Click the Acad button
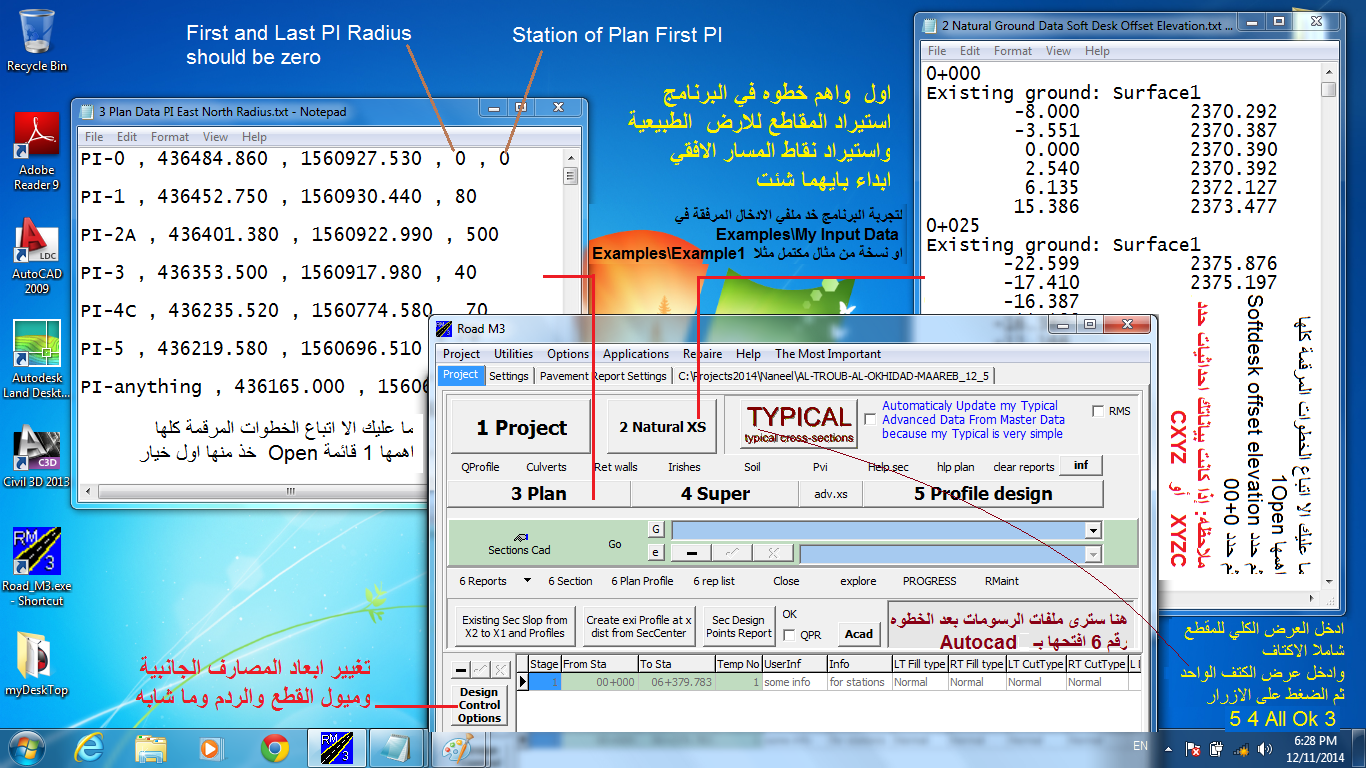 coord(859,633)
